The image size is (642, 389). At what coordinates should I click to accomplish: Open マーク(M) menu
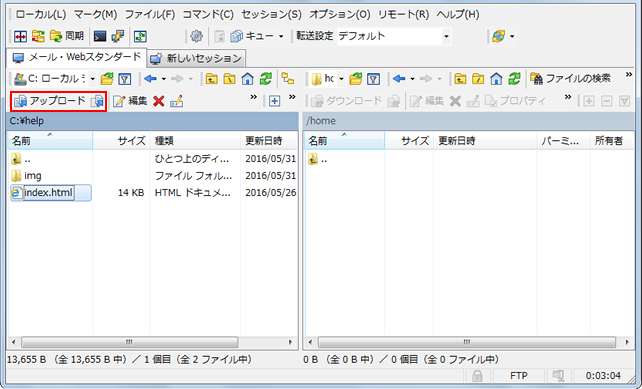[96, 14]
